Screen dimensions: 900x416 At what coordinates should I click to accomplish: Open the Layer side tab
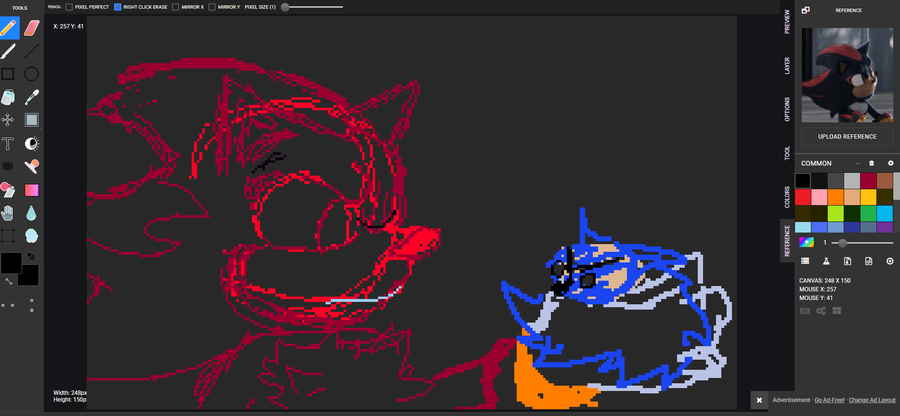[x=787, y=66]
